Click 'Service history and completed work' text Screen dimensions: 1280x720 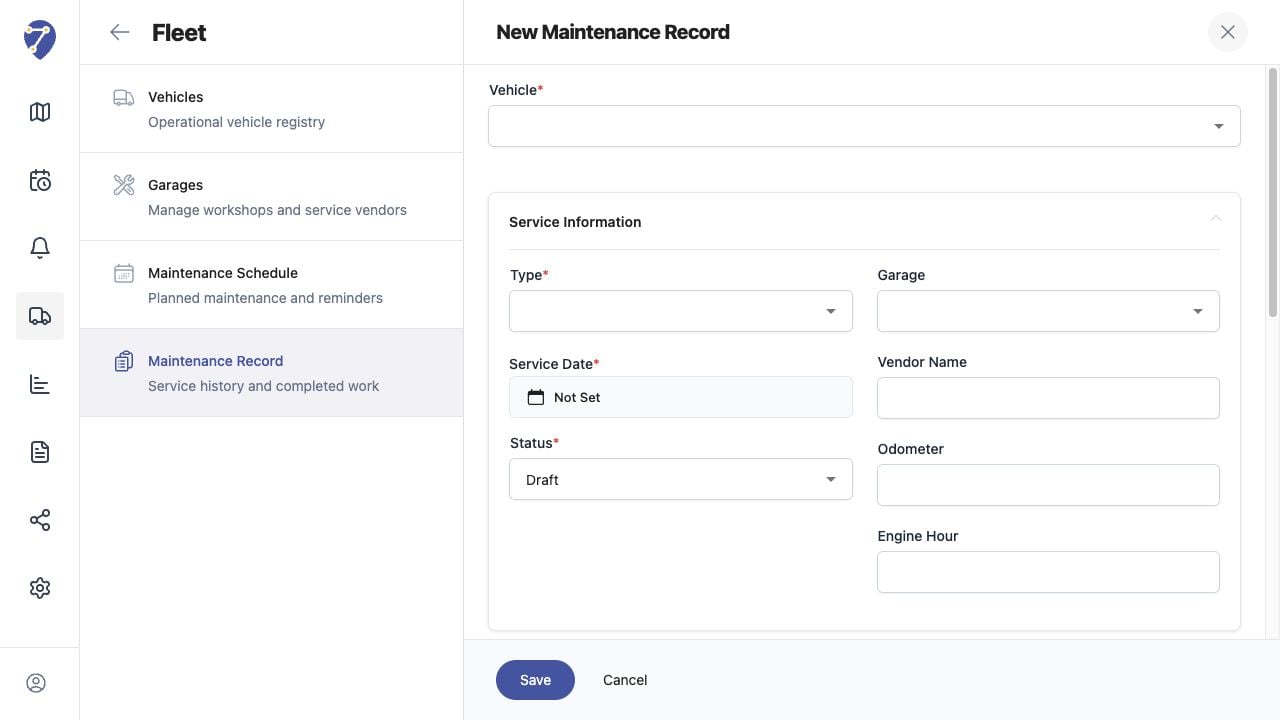(263, 386)
